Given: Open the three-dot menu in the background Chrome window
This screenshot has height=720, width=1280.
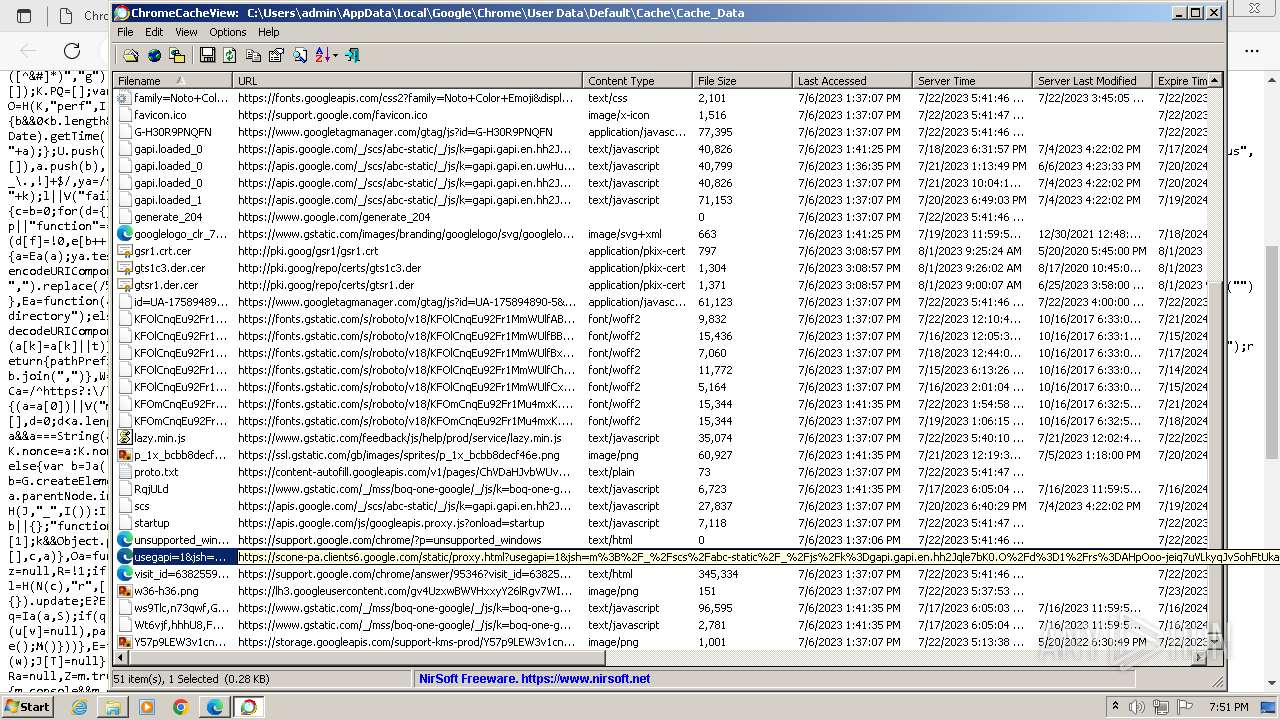Looking at the screenshot, I should (x=1252, y=50).
